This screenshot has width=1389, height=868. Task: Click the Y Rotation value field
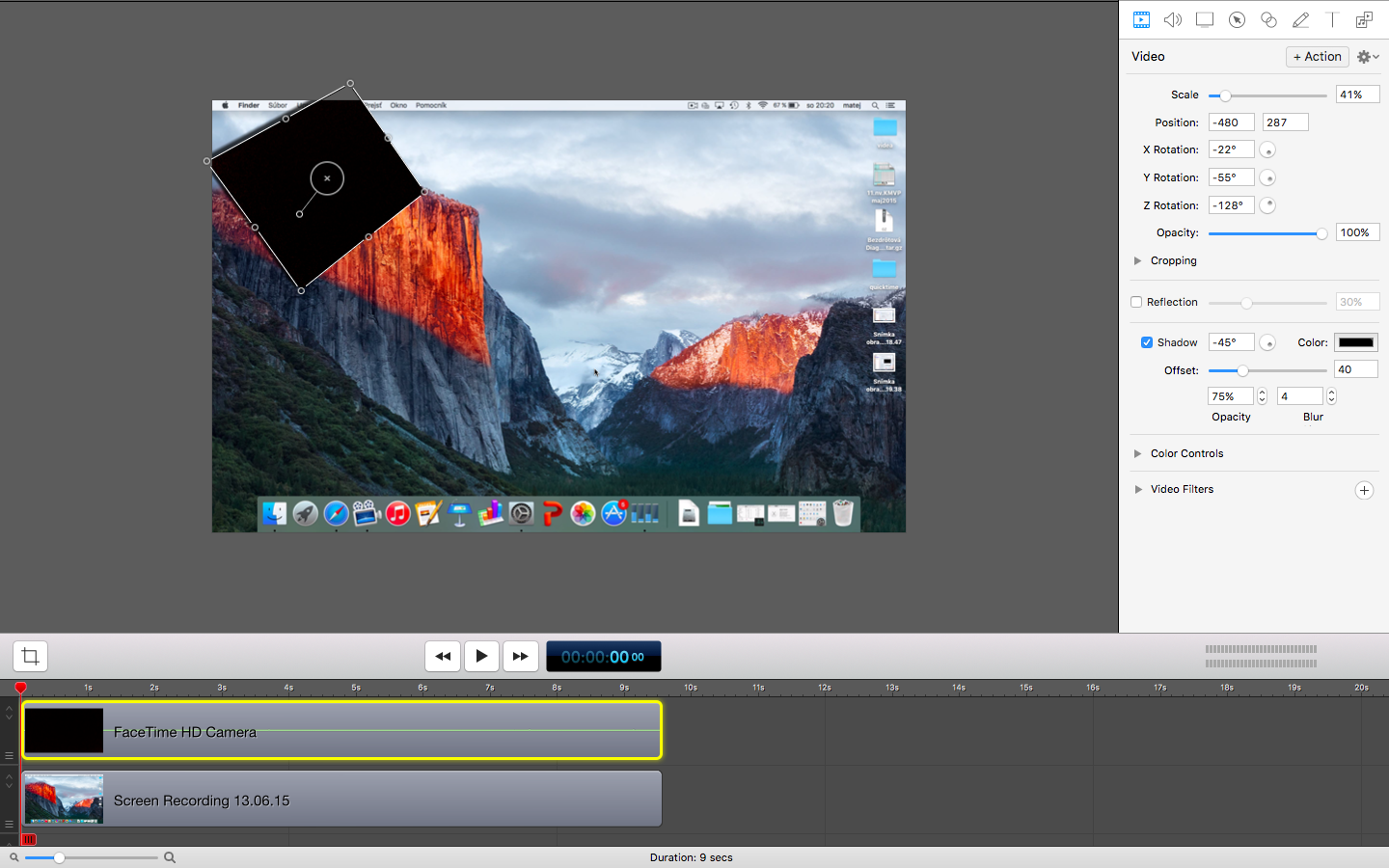point(1232,177)
